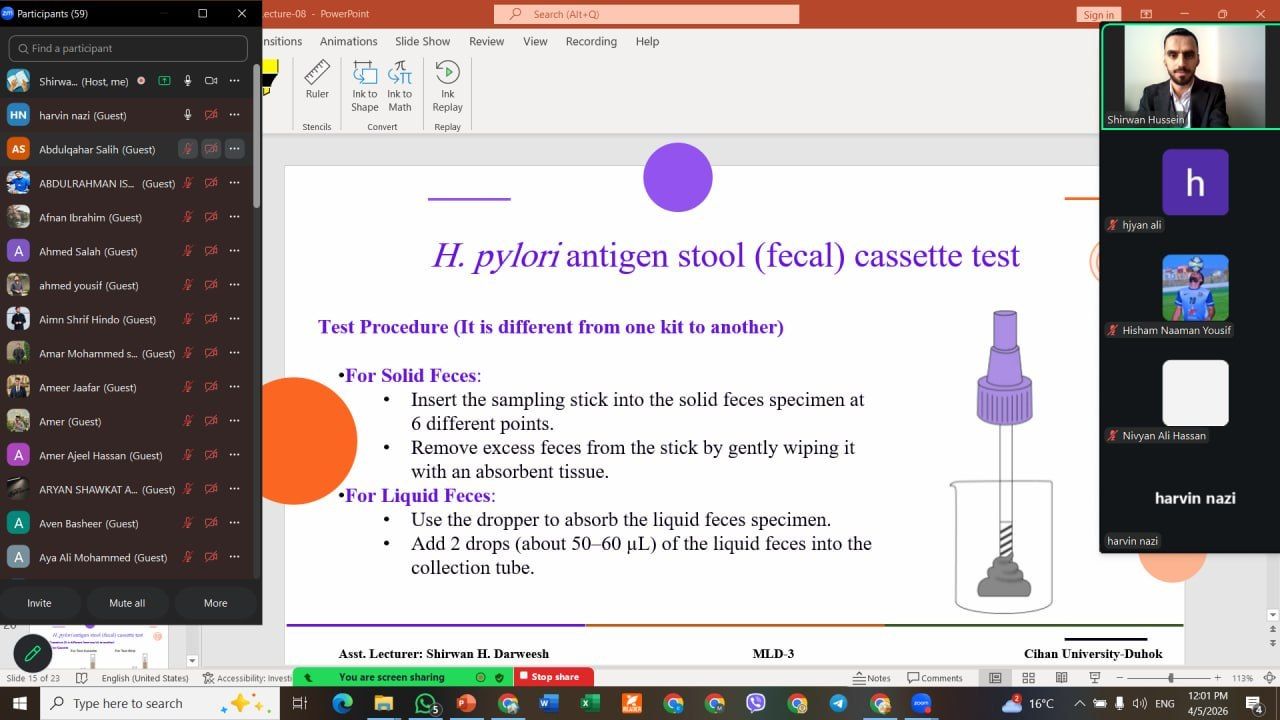
Task: Open Reading View from status bar
Action: (x=1061, y=678)
